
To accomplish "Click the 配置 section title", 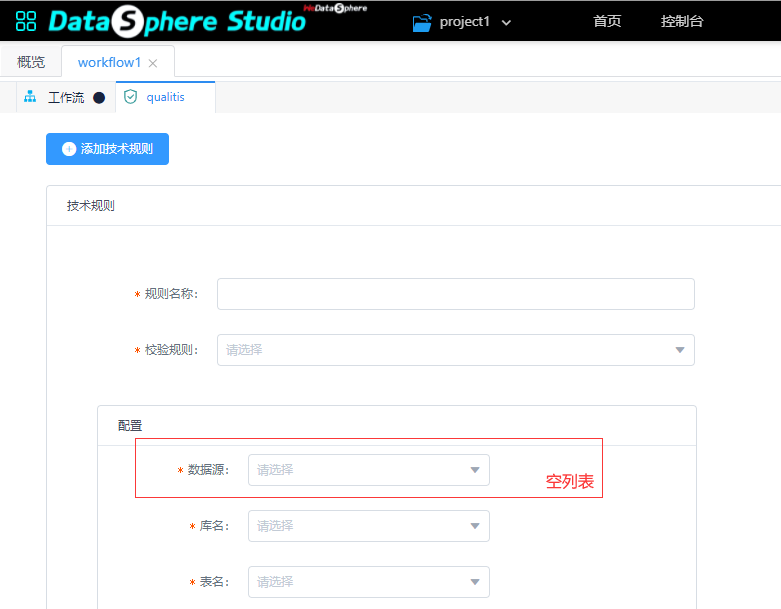I will pyautogui.click(x=130, y=426).
